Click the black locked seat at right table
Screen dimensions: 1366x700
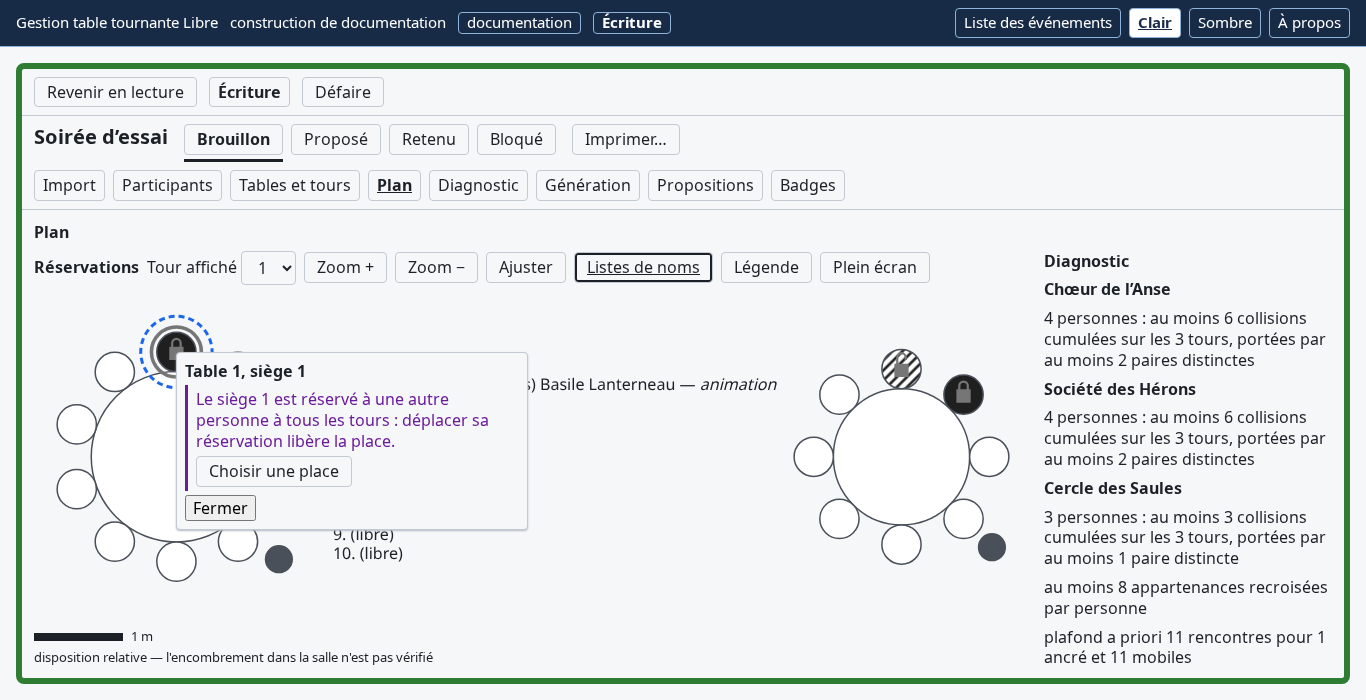(964, 394)
